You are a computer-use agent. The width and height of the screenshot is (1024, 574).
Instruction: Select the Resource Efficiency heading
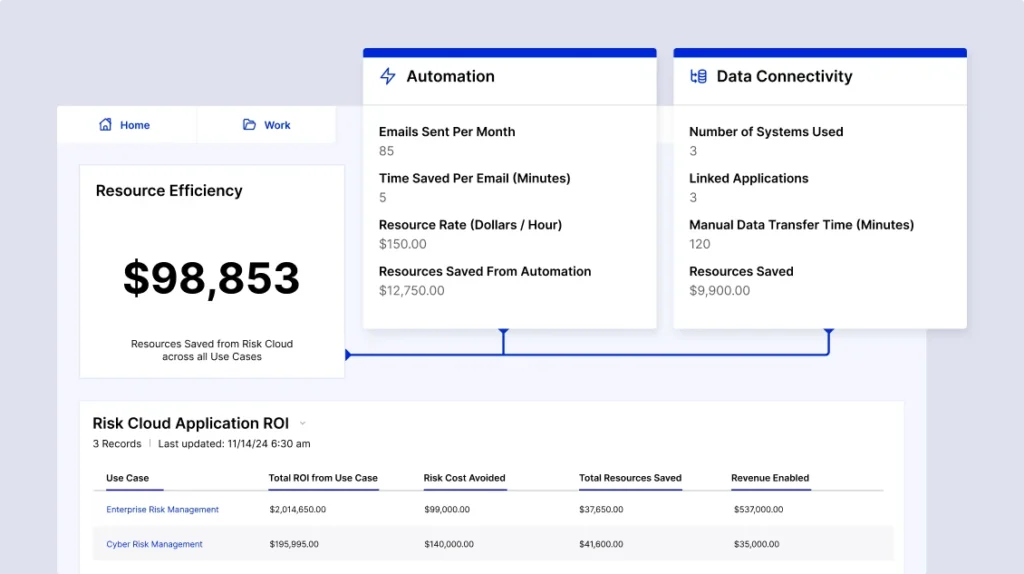point(169,191)
